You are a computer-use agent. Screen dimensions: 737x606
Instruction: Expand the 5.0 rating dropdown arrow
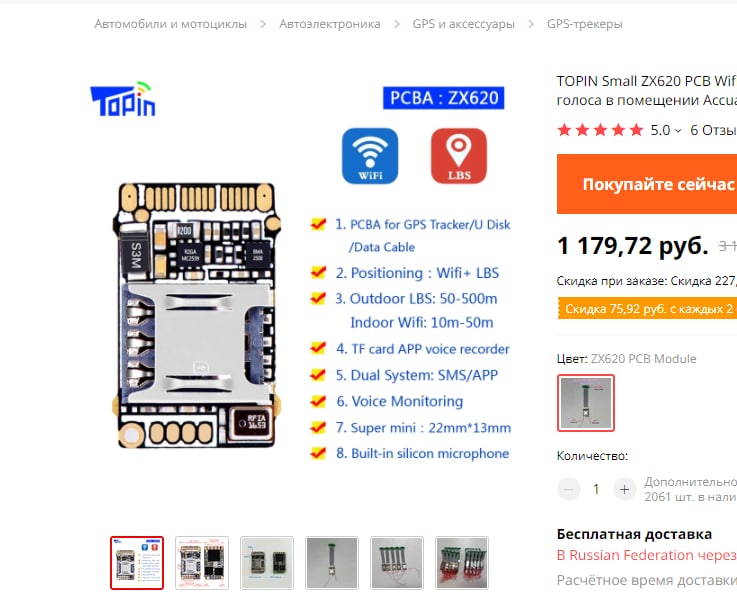pos(678,131)
